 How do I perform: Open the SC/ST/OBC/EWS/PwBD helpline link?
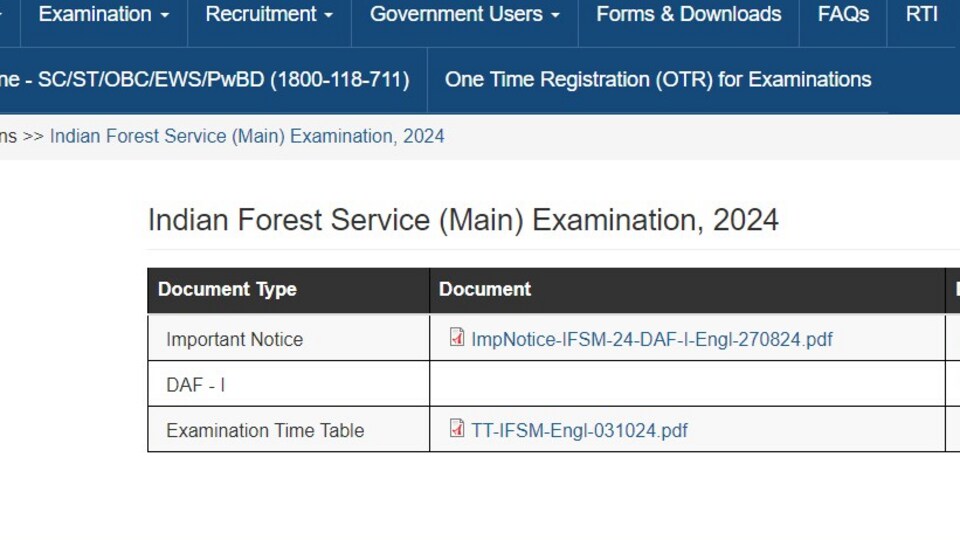[204, 80]
